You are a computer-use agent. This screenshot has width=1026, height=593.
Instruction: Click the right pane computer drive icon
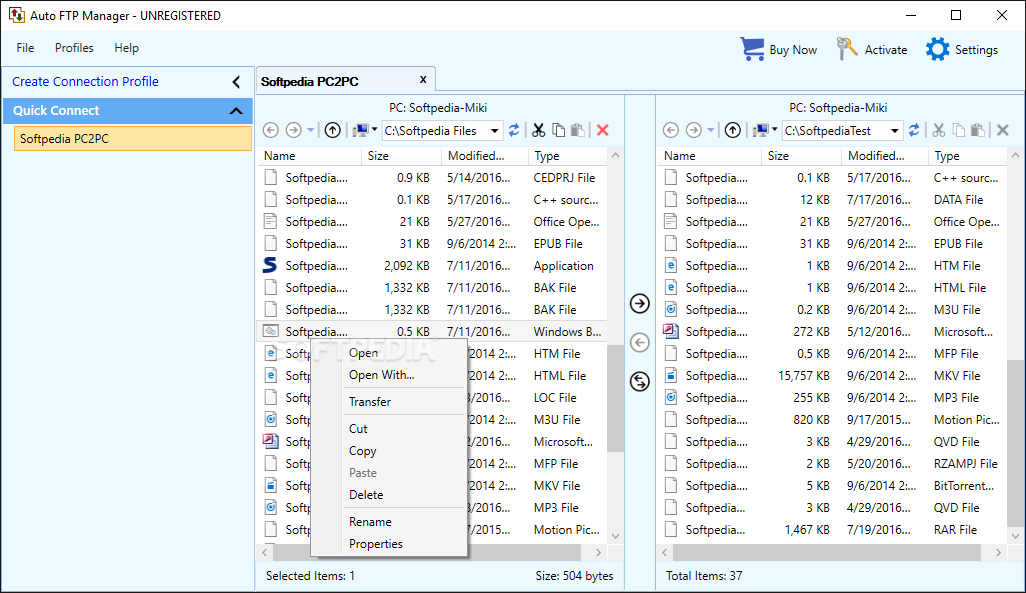[x=760, y=130]
